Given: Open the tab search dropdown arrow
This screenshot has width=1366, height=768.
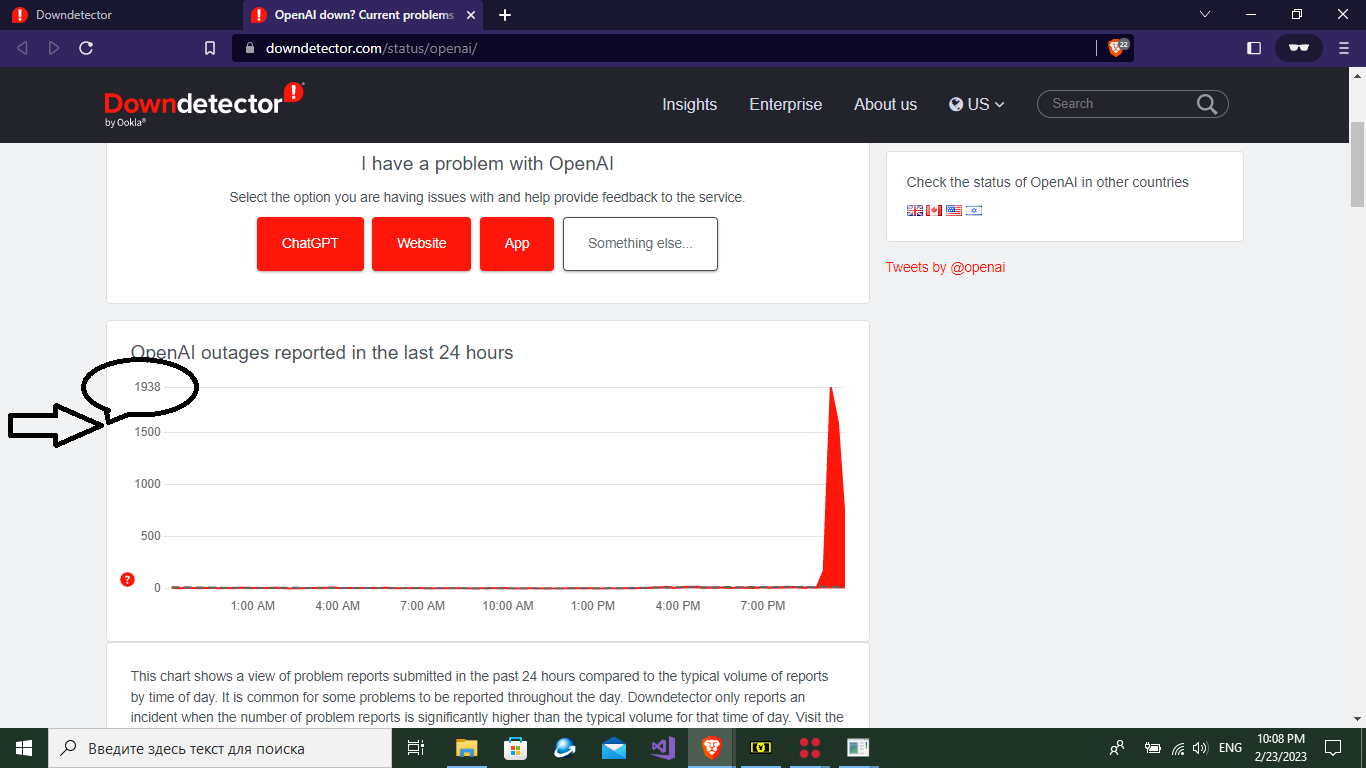Looking at the screenshot, I should 1205,15.
